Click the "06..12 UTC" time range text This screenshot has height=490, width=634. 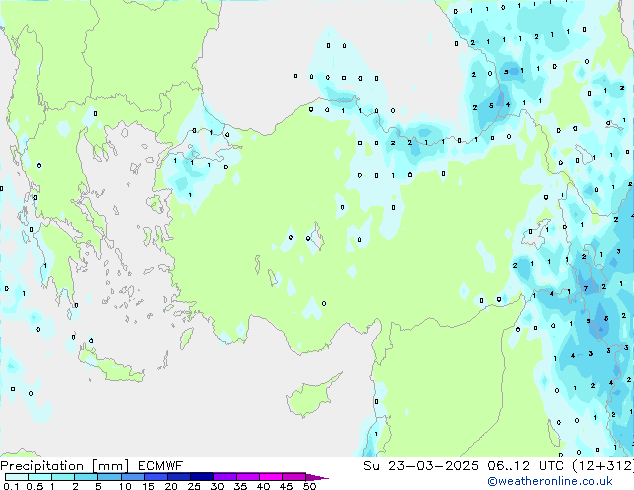(x=525, y=466)
